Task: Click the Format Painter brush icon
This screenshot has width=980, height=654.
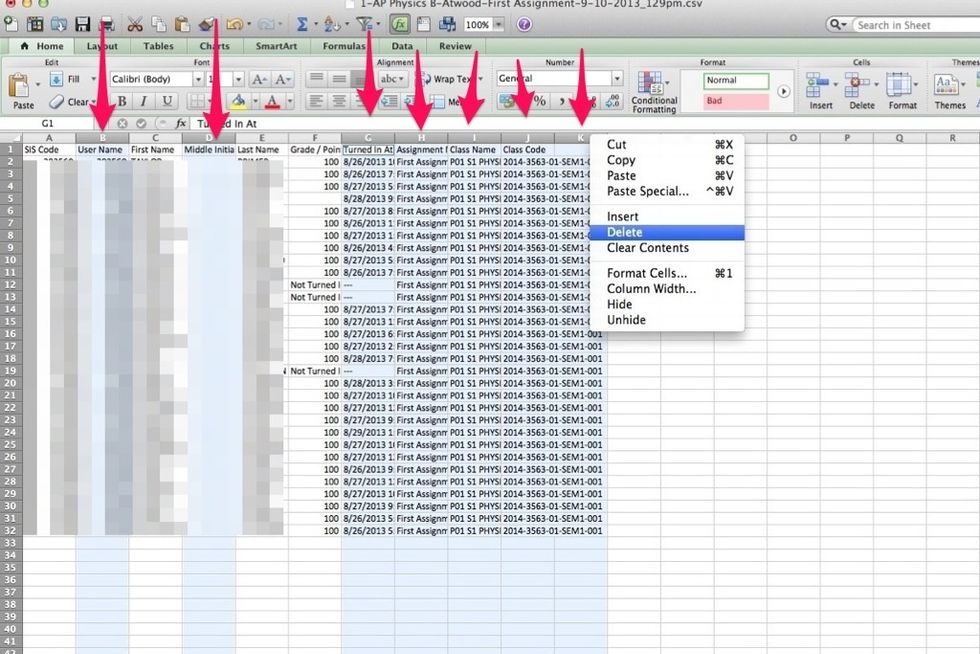Action: (x=207, y=25)
